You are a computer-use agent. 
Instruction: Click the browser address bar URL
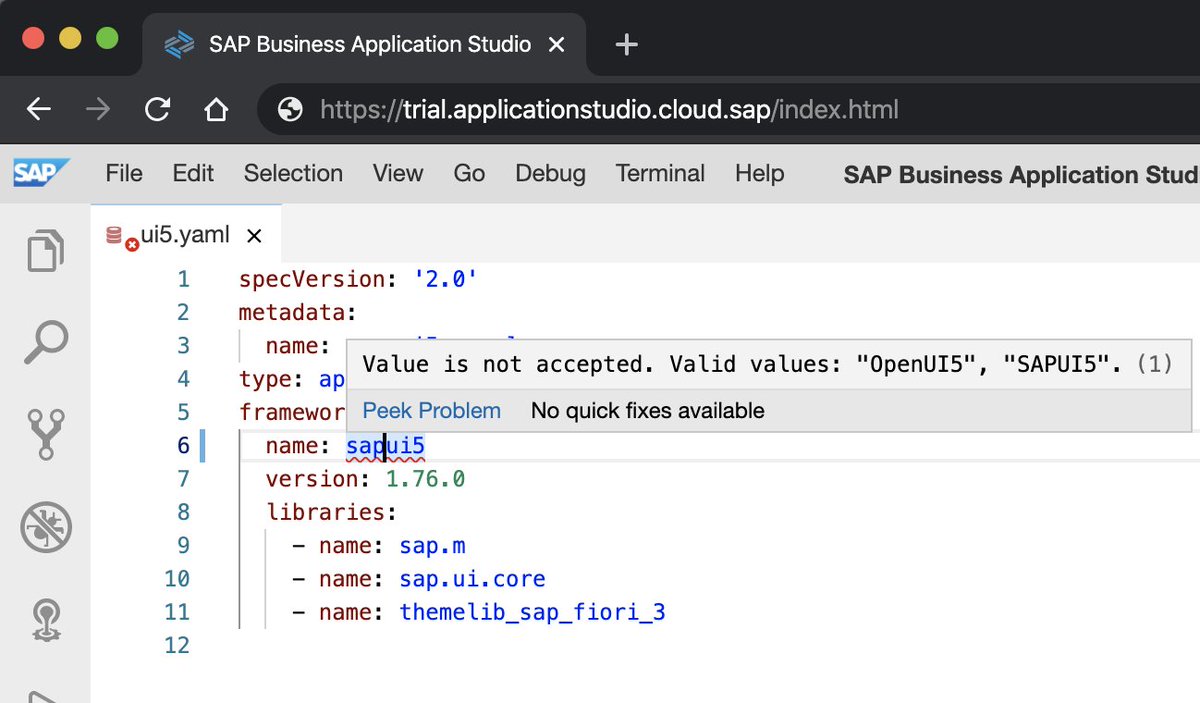pos(609,109)
